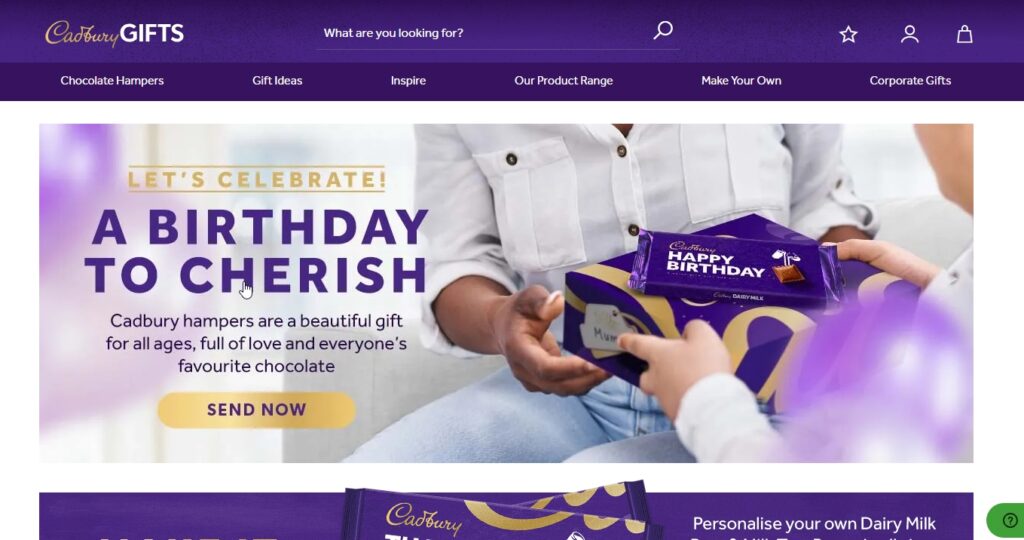Open the Inspire menu

pyautogui.click(x=408, y=80)
